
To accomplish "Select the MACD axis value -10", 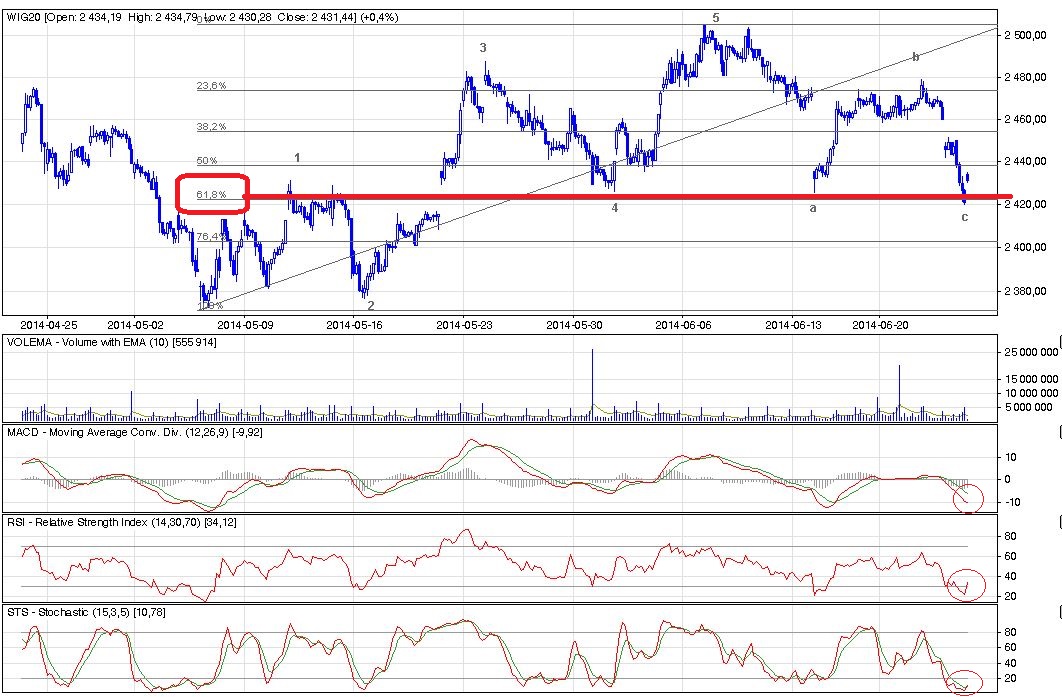I will [x=1011, y=503].
